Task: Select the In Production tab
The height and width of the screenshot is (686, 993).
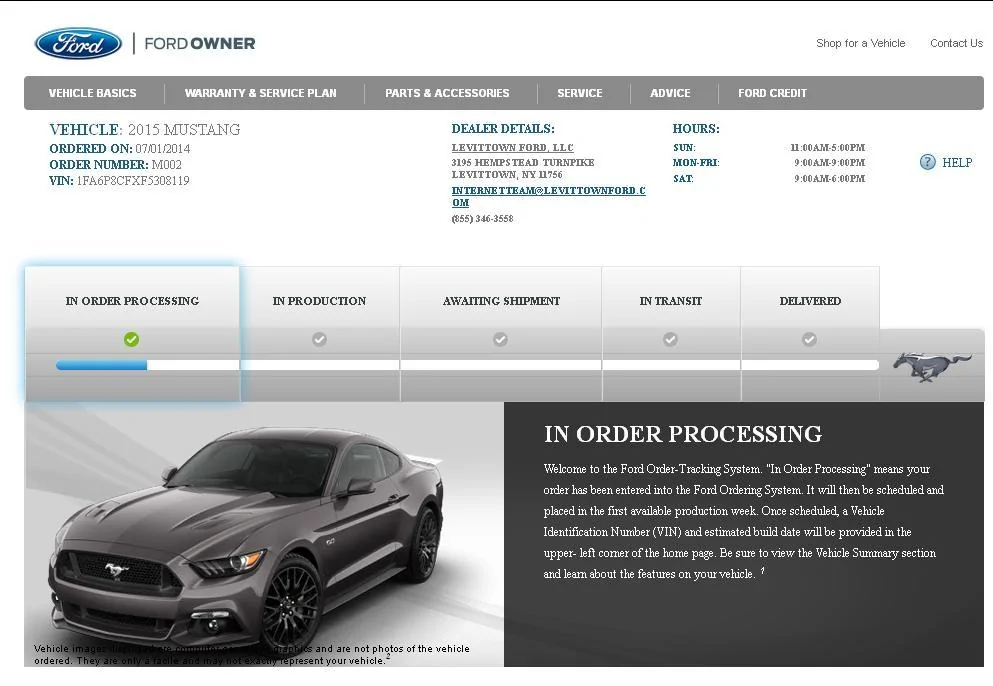Action: pyautogui.click(x=320, y=334)
